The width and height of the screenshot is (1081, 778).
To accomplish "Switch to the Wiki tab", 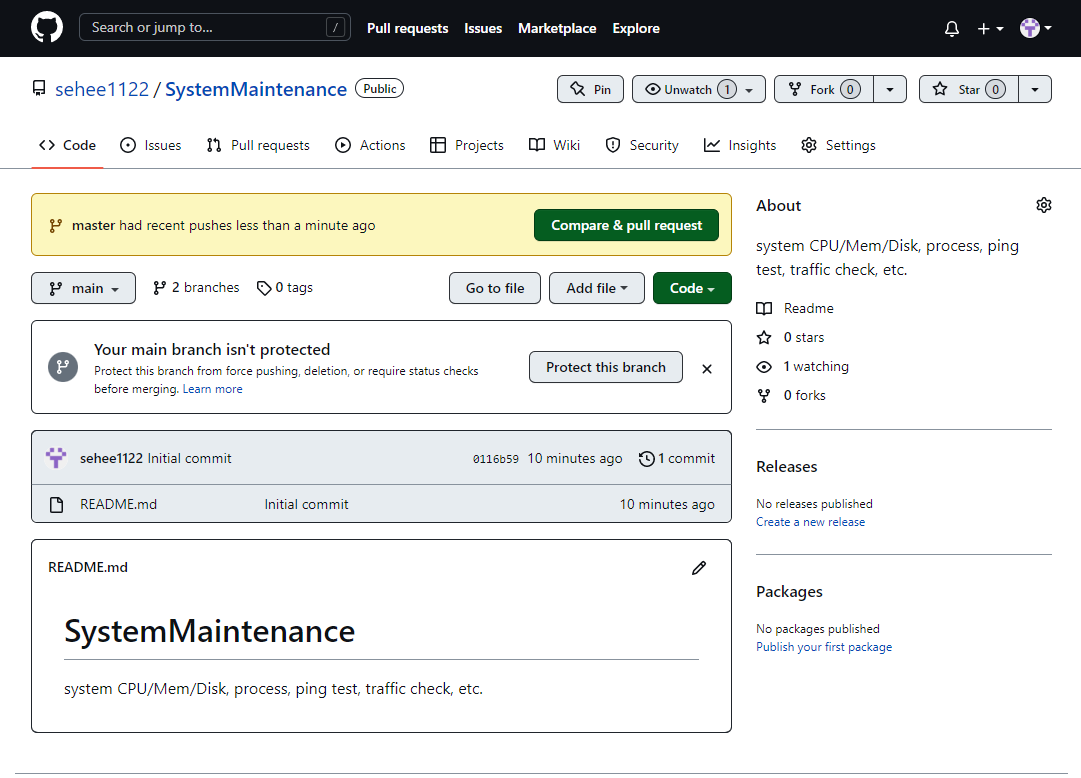I will (554, 145).
